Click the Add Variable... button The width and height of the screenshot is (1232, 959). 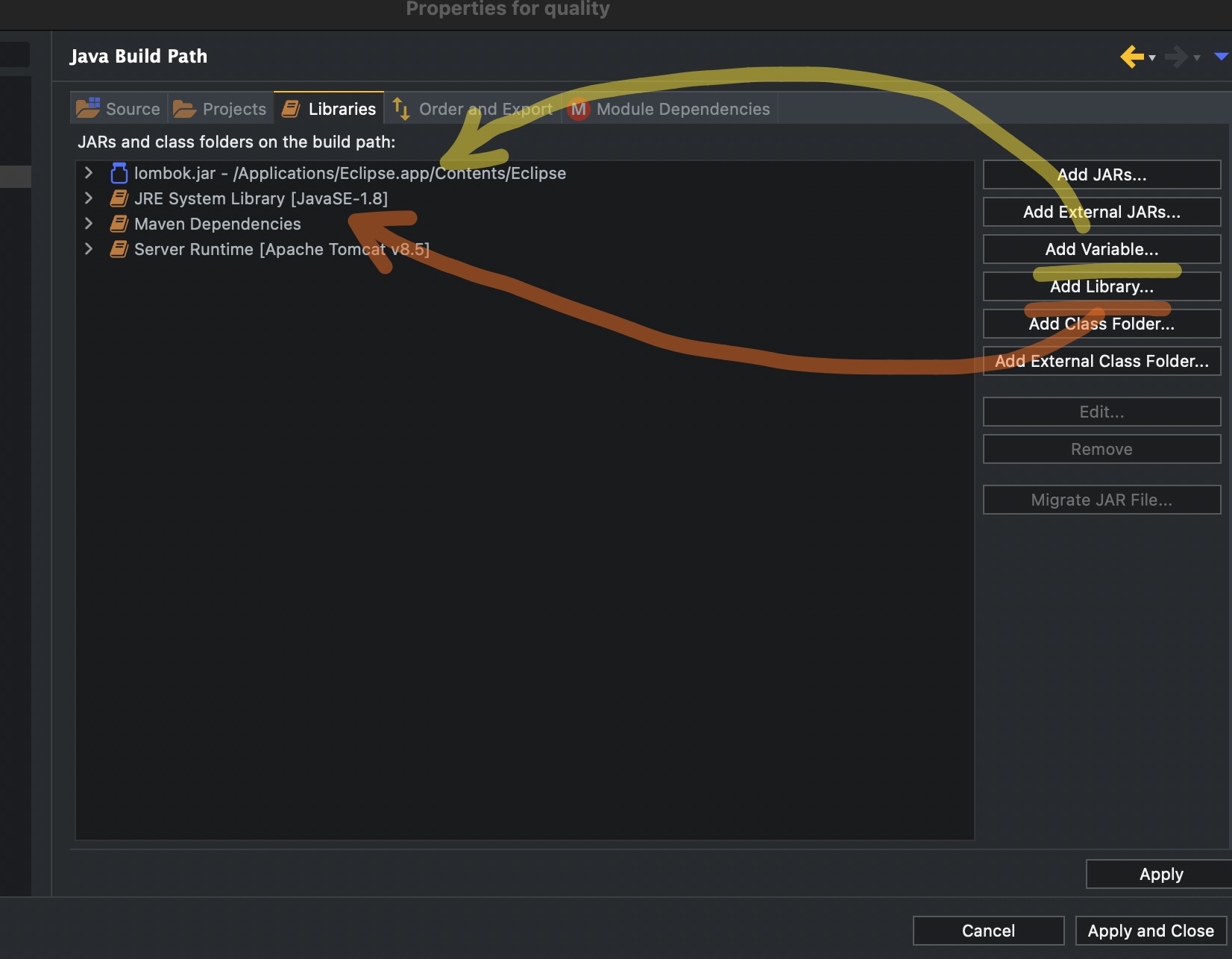(1101, 249)
